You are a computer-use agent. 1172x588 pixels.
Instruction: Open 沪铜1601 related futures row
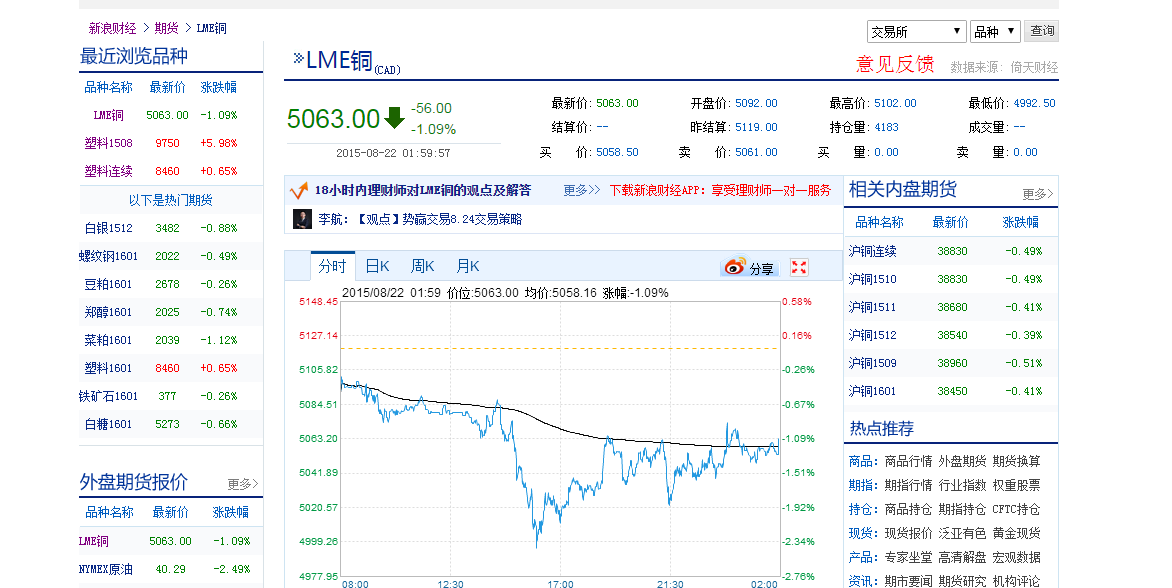pos(872,392)
